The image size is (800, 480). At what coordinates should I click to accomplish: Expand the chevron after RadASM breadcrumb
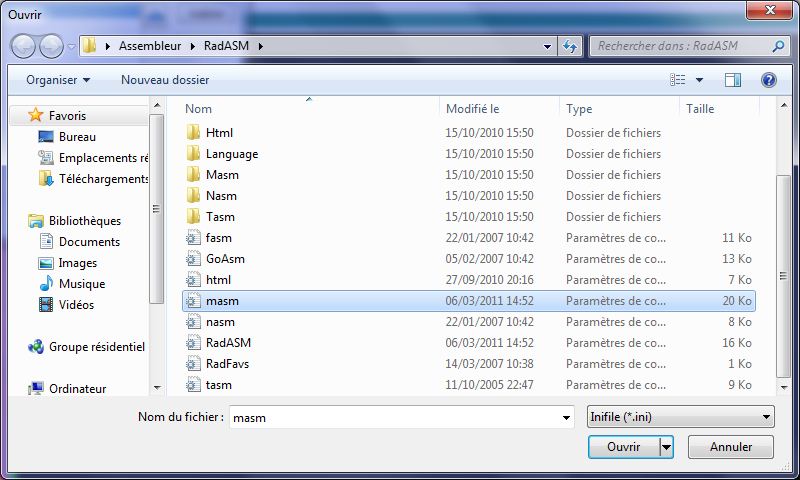pyautogui.click(x=261, y=46)
